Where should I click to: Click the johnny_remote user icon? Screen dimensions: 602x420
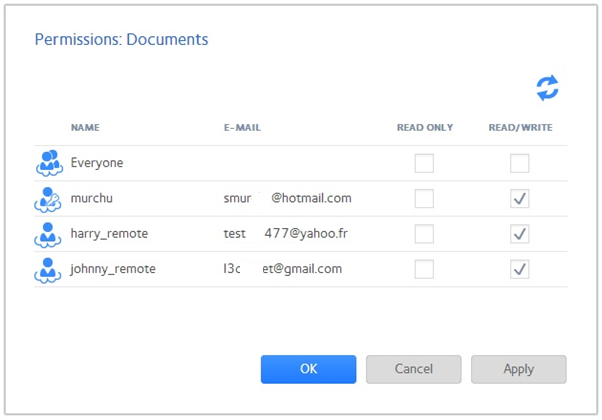click(48, 269)
